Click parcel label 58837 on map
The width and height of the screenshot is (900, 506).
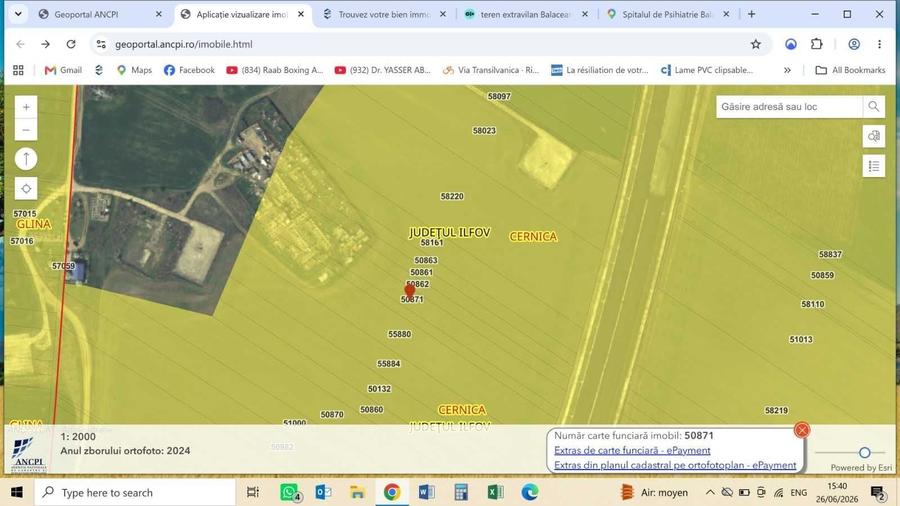coord(830,254)
